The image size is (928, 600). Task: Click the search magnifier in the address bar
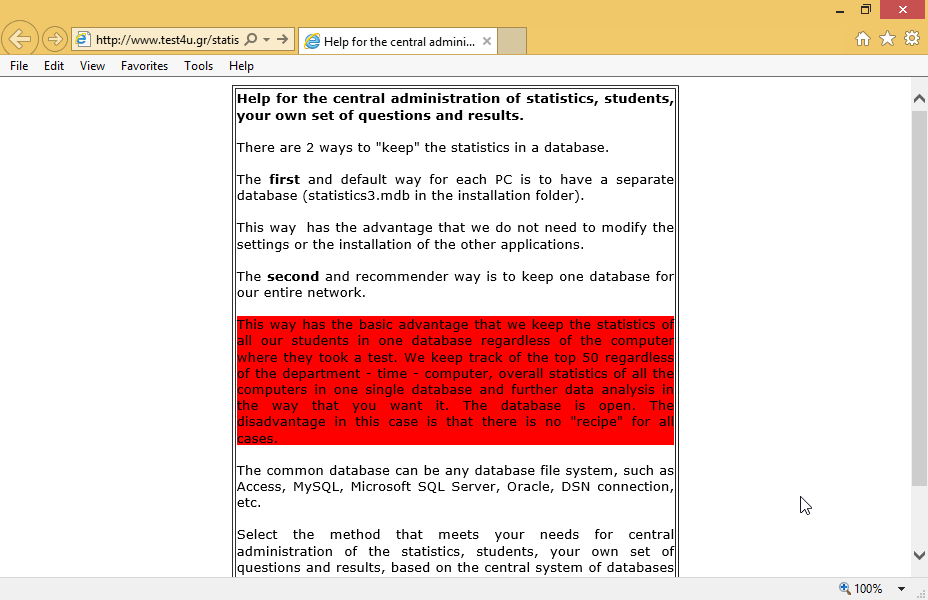click(251, 40)
